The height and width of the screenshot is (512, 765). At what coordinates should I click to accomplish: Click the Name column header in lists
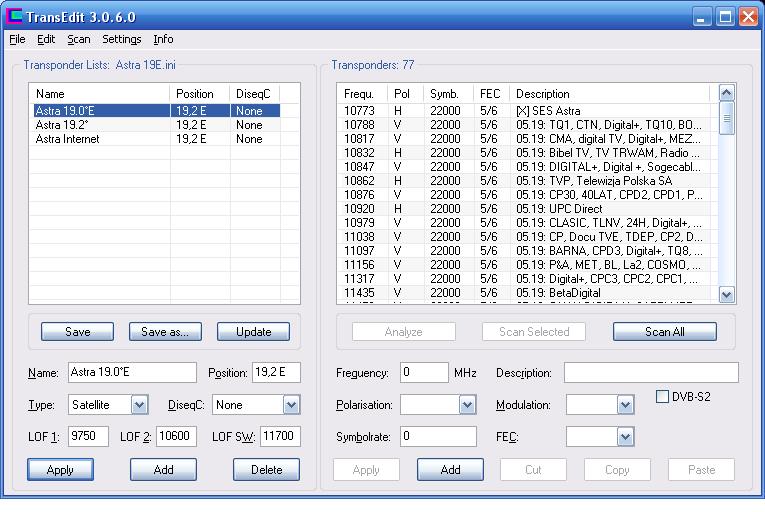click(x=100, y=94)
